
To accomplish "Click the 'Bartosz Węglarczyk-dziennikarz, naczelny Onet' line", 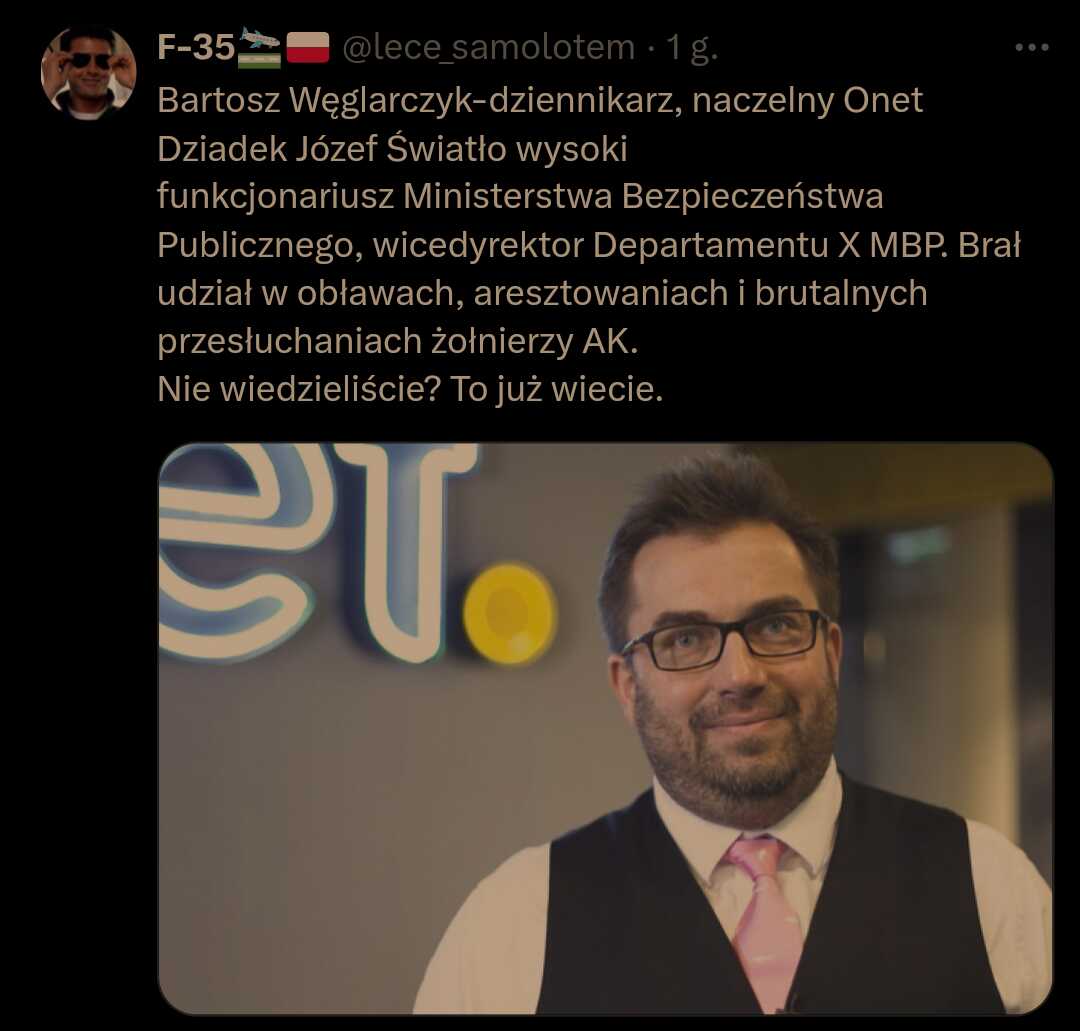I will coord(540,101).
